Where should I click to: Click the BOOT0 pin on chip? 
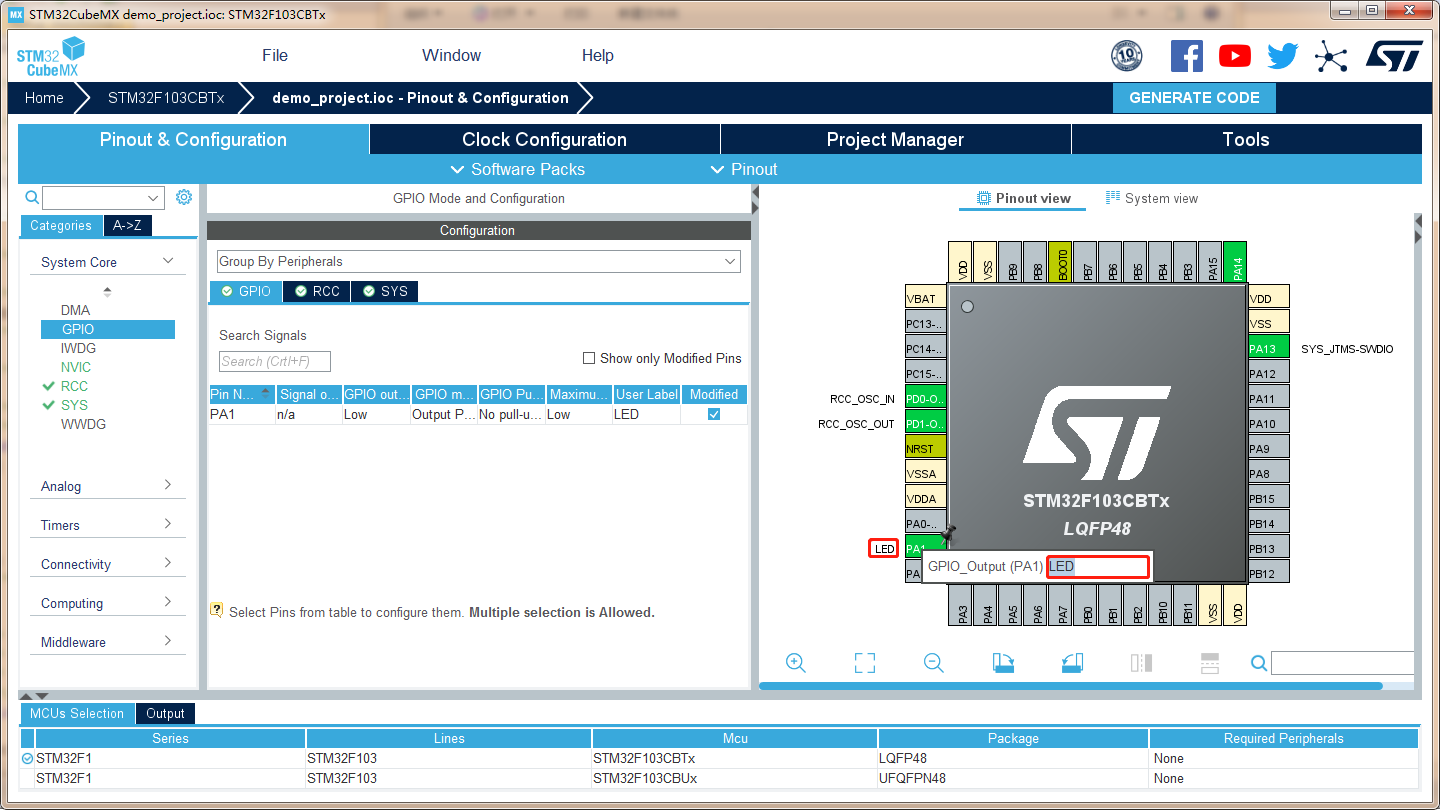coord(1060,262)
